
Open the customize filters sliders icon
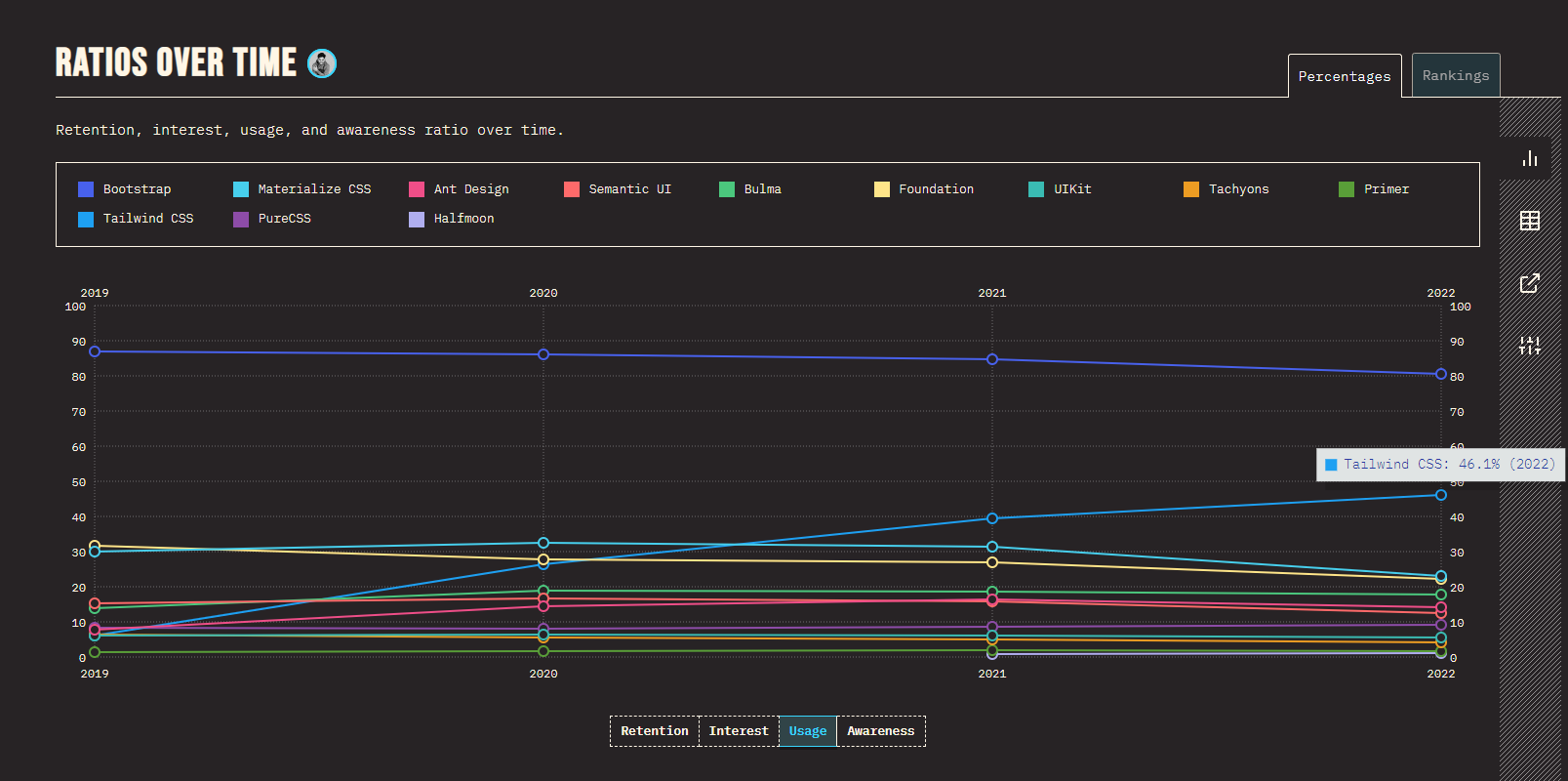(x=1530, y=346)
